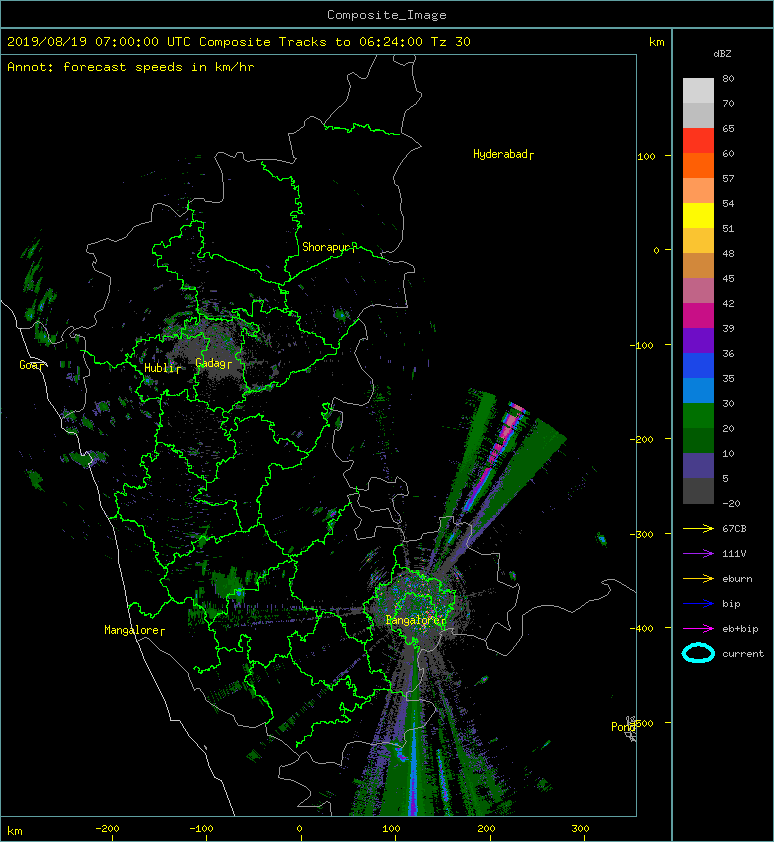Pick the magenta 42 dBZ swatch

click(698, 316)
